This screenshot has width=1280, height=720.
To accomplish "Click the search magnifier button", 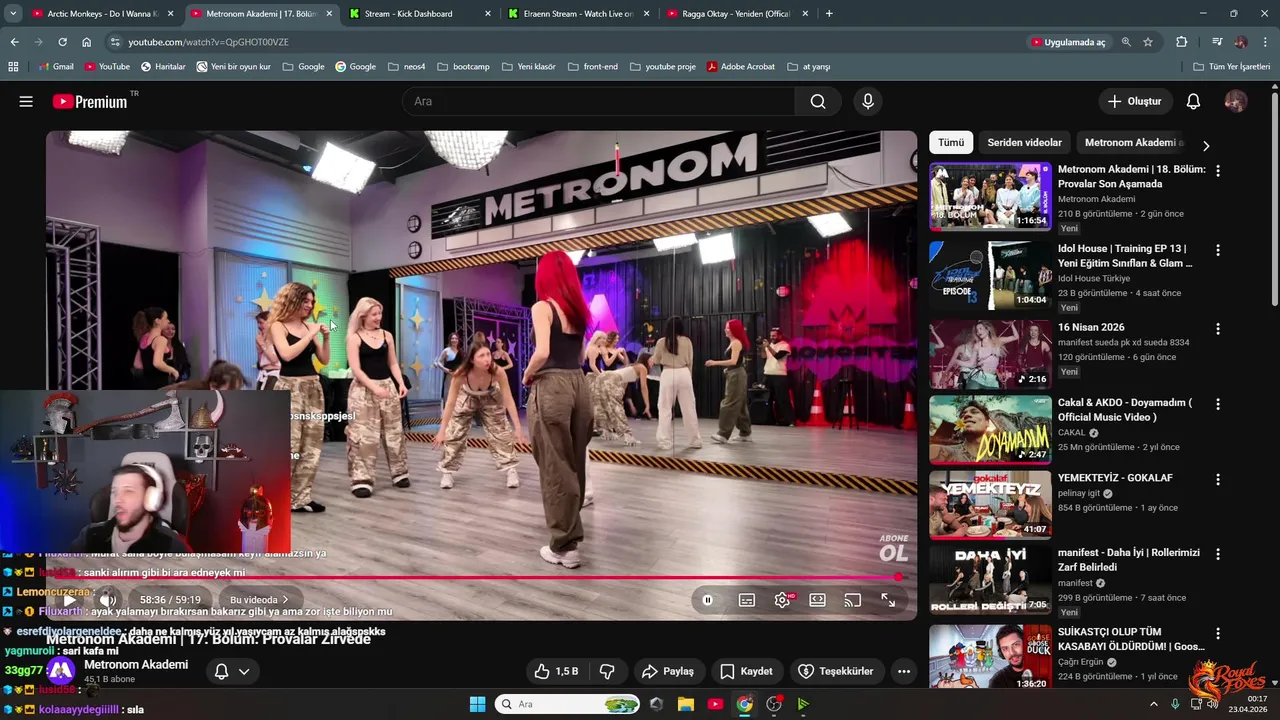I will [x=818, y=101].
